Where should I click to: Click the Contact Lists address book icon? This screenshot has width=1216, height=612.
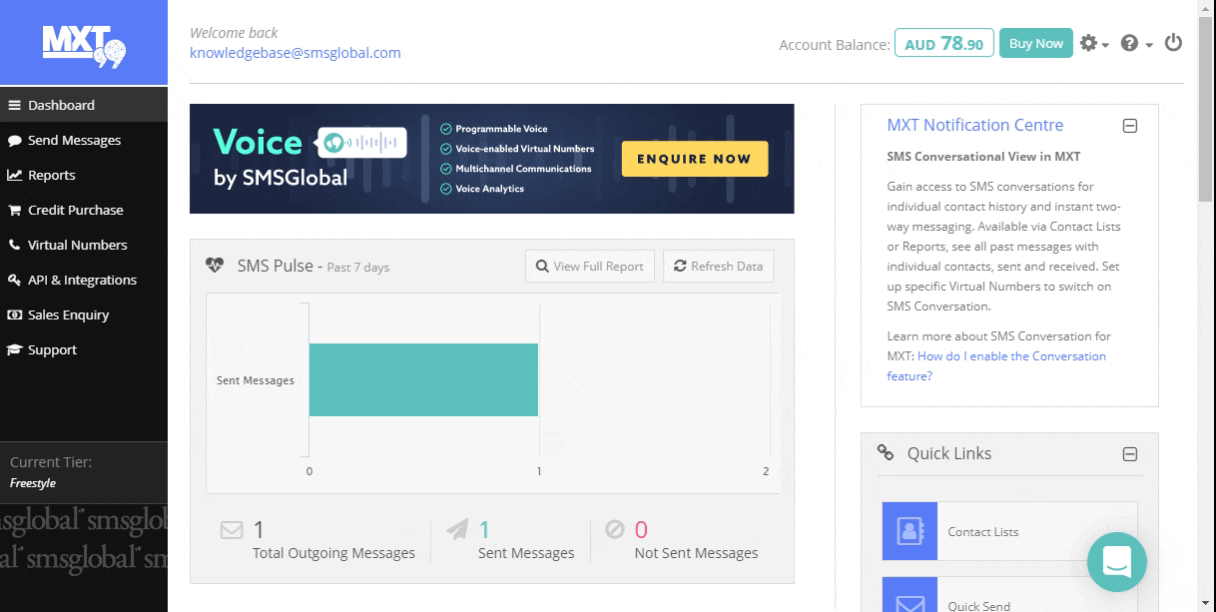pyautogui.click(x=909, y=531)
